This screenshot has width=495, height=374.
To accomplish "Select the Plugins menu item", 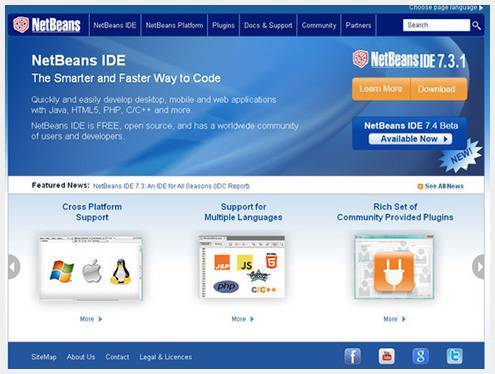I will tap(223, 25).
